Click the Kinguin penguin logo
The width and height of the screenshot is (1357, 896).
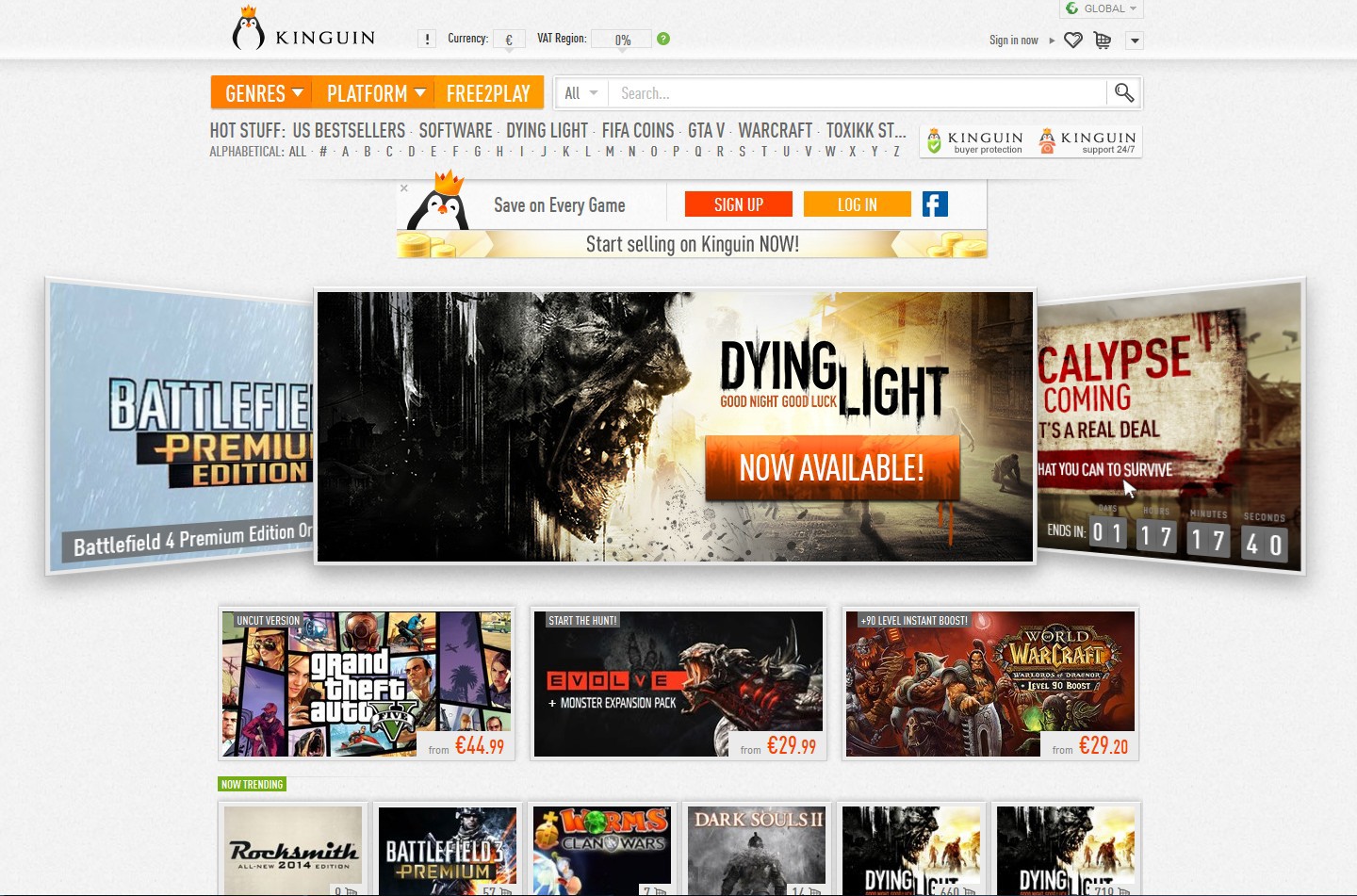303,28
